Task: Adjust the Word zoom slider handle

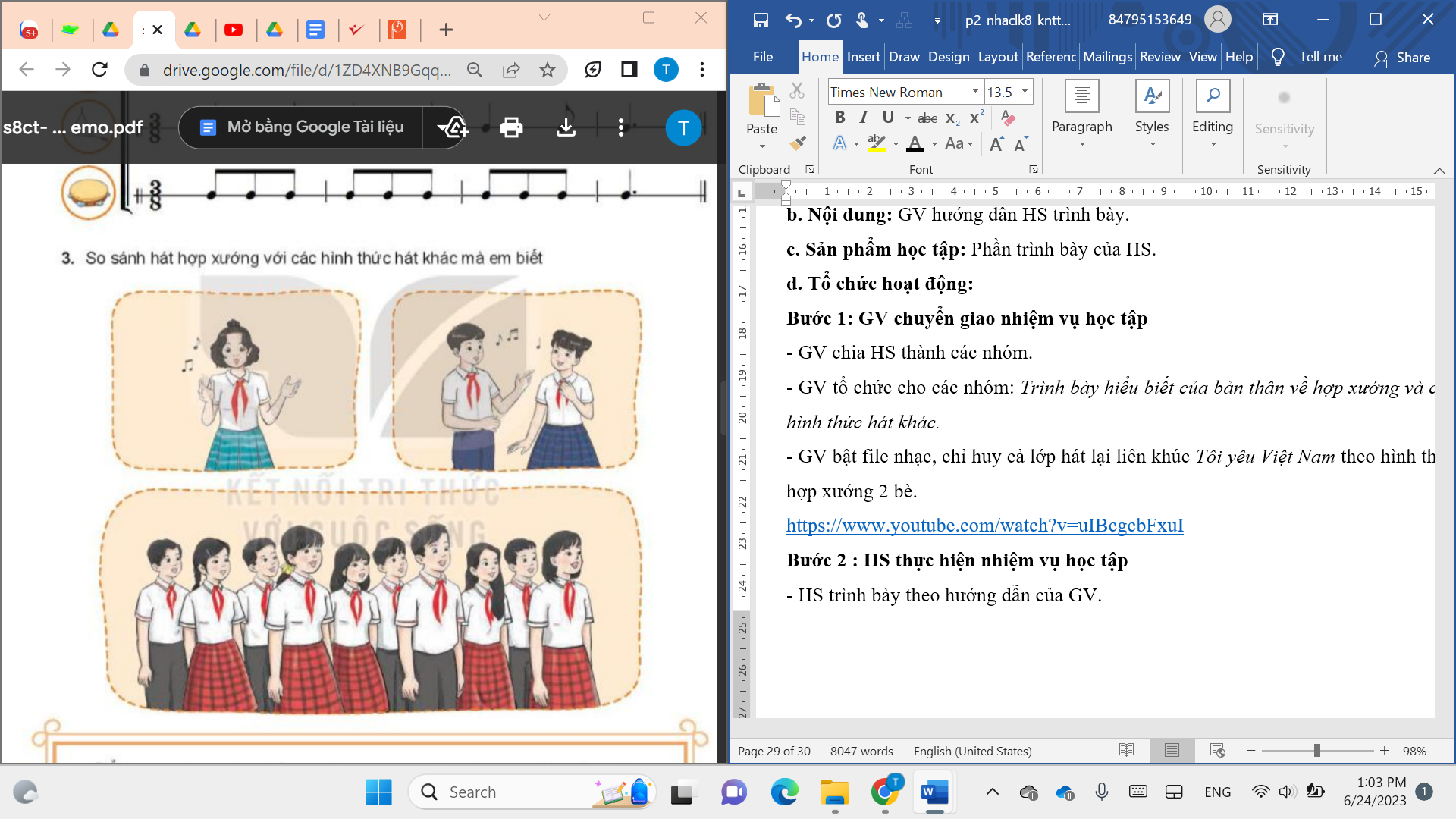Action: click(1317, 751)
